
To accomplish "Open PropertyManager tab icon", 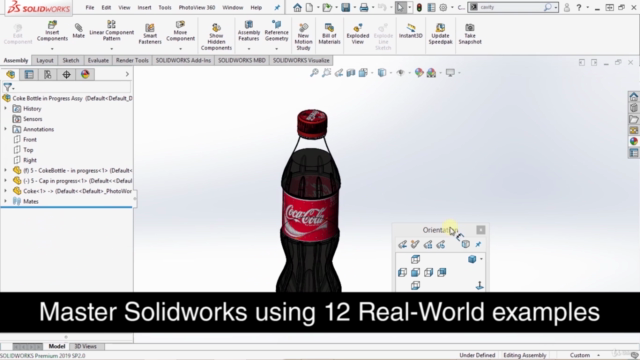I will click(29, 74).
